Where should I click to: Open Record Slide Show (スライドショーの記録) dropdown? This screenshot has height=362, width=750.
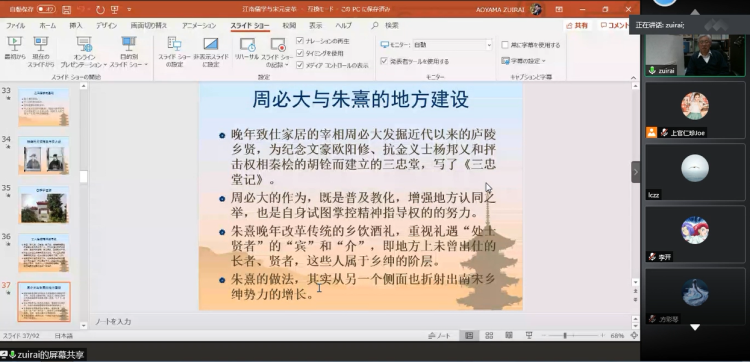(278, 53)
